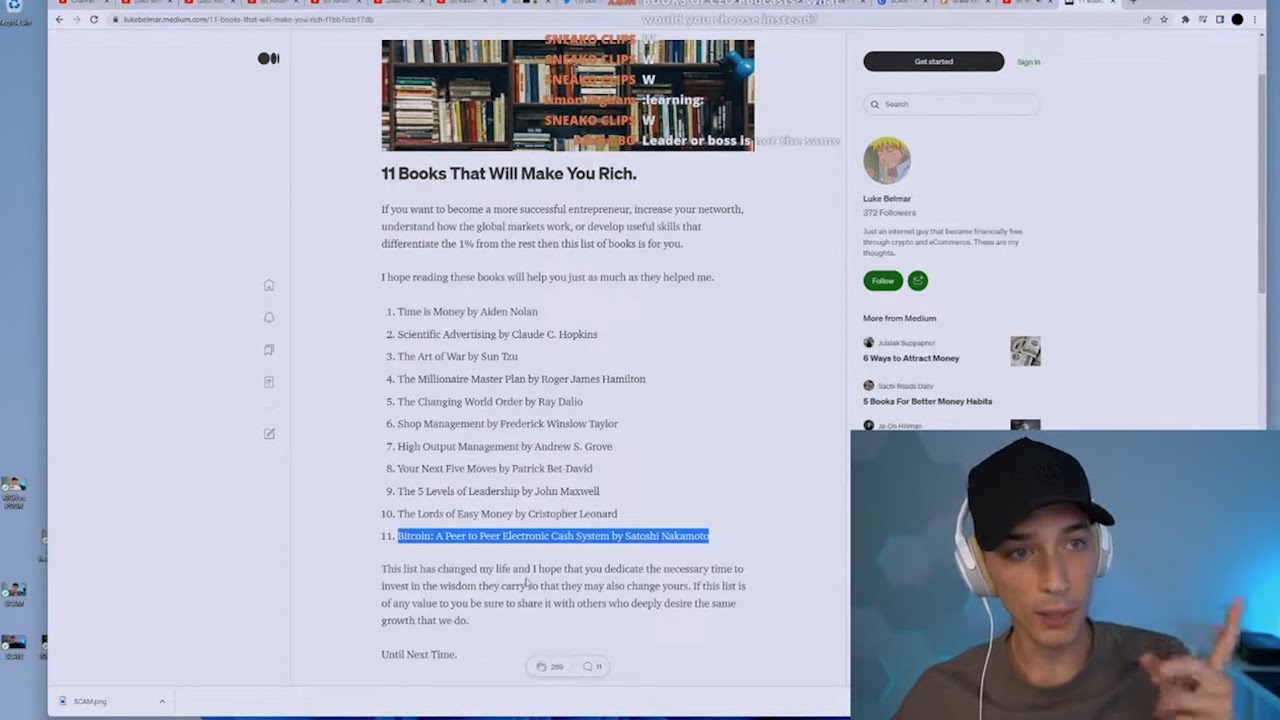Open '5 Books For Better Money Habits' article
1280x720 pixels.
(928, 401)
